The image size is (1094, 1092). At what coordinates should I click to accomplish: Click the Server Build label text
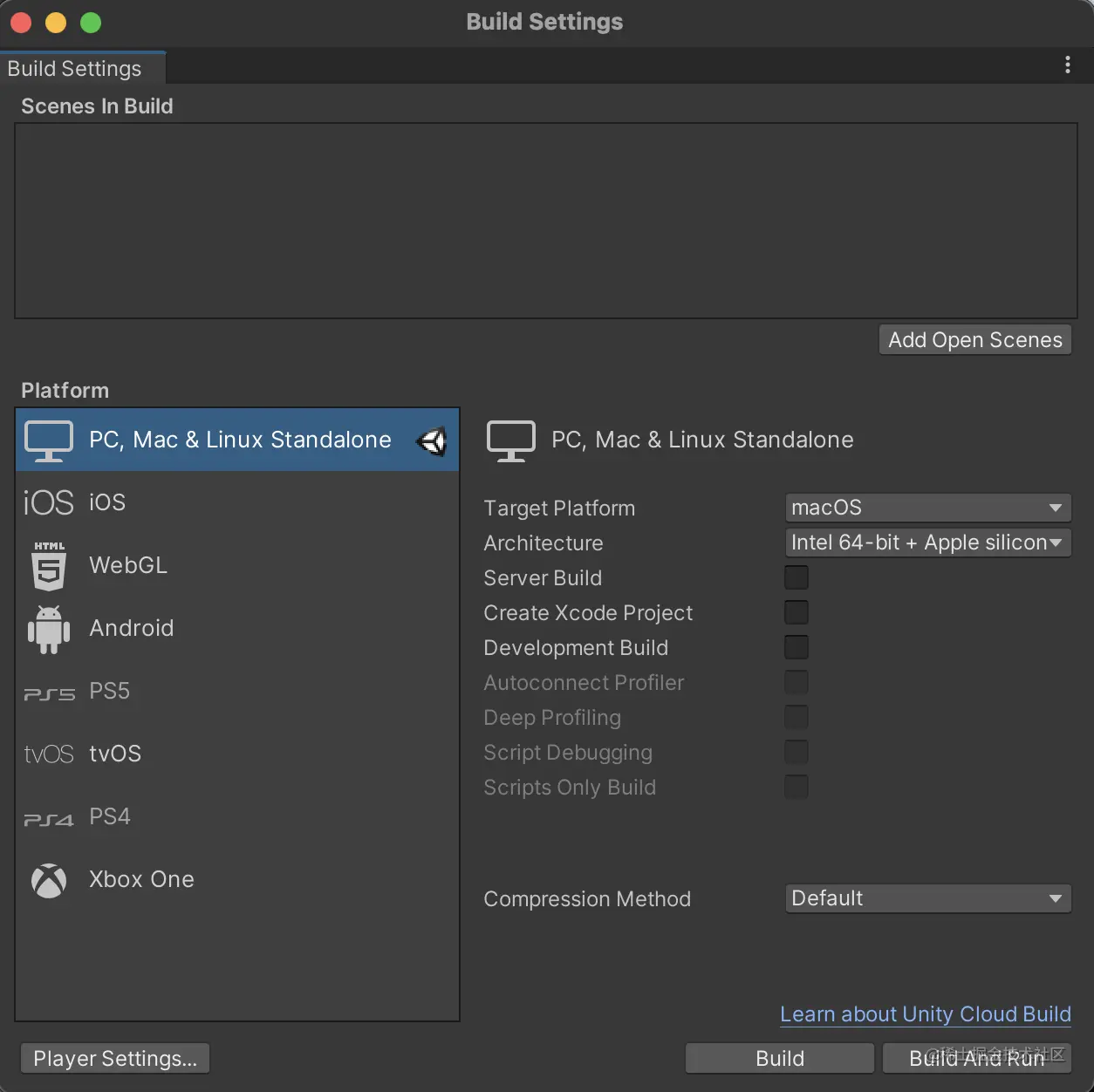coord(543,578)
